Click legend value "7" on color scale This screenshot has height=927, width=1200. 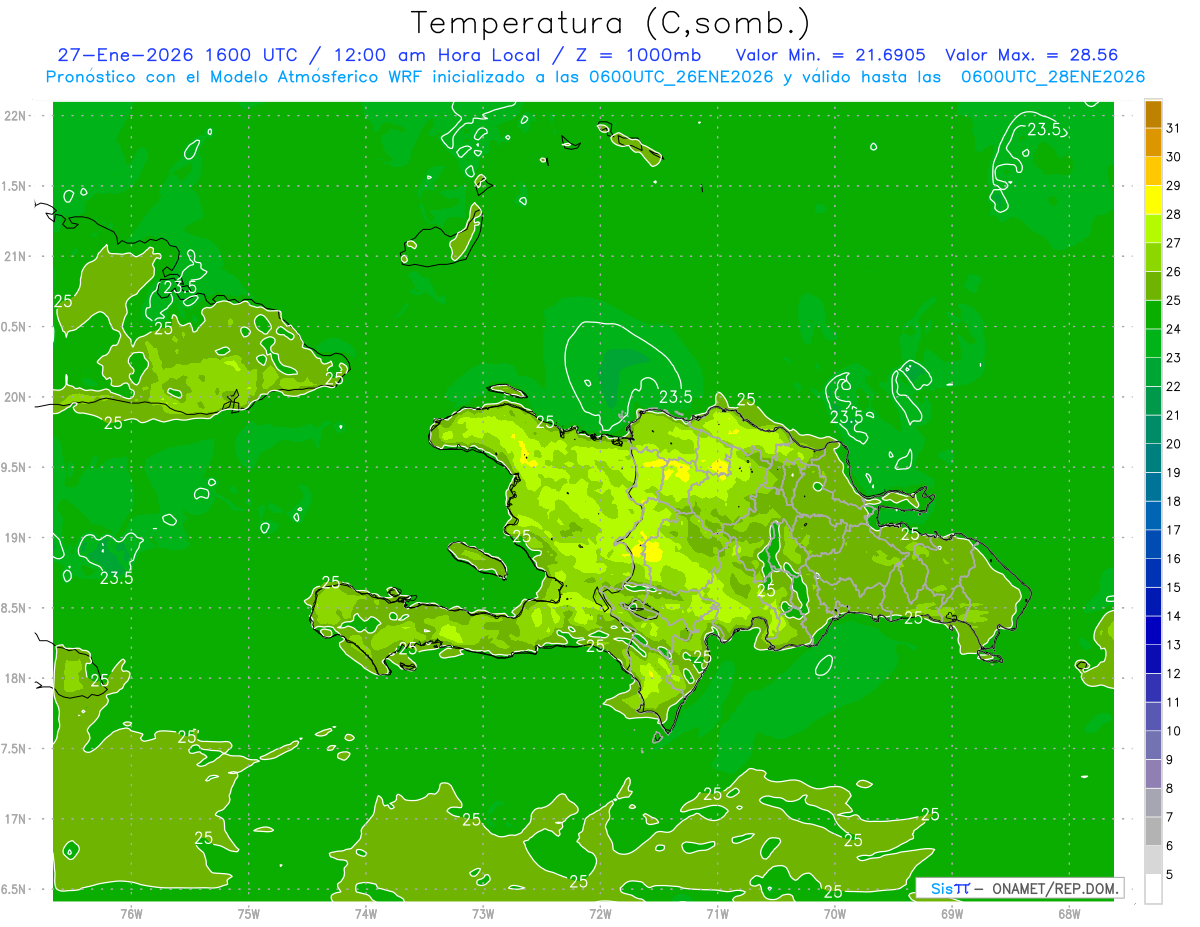pyautogui.click(x=1170, y=817)
